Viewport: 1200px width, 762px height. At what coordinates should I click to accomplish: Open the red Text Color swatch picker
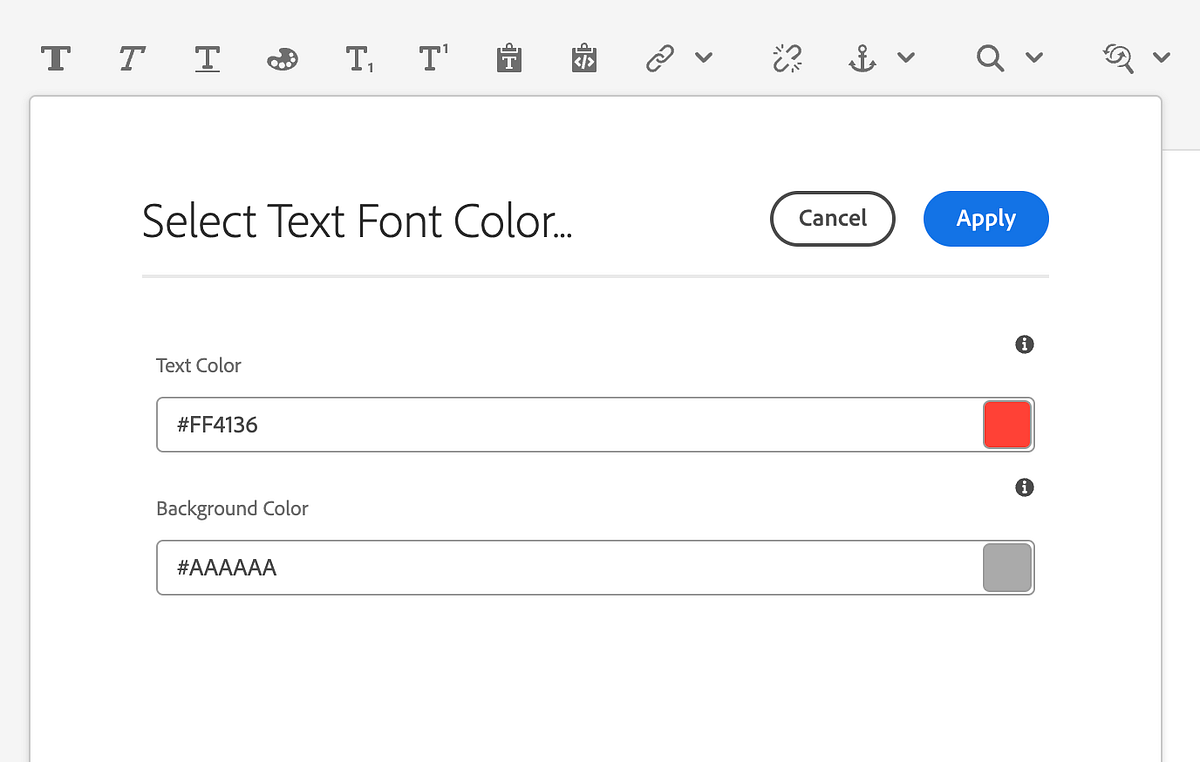(x=1007, y=424)
